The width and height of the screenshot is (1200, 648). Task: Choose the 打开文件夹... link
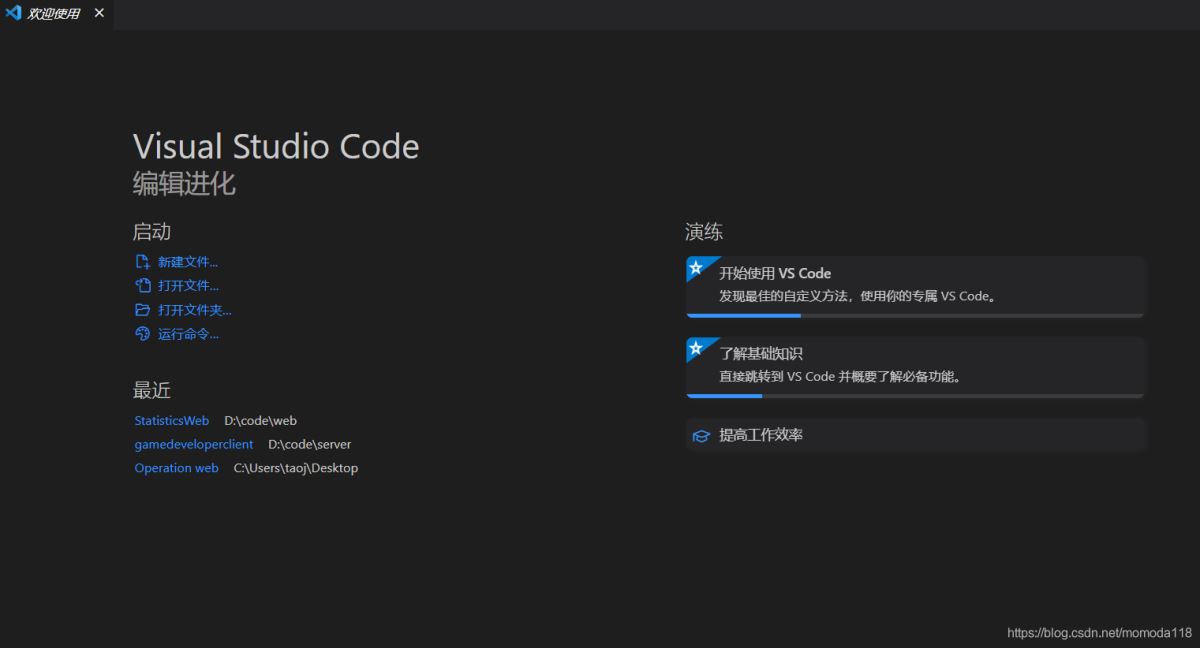point(195,310)
